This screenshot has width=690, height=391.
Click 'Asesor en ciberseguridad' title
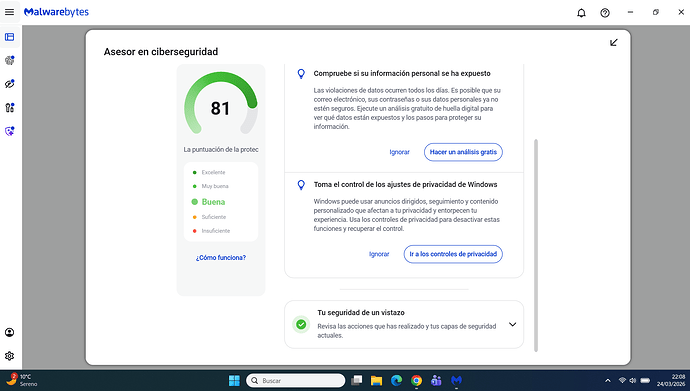161,52
